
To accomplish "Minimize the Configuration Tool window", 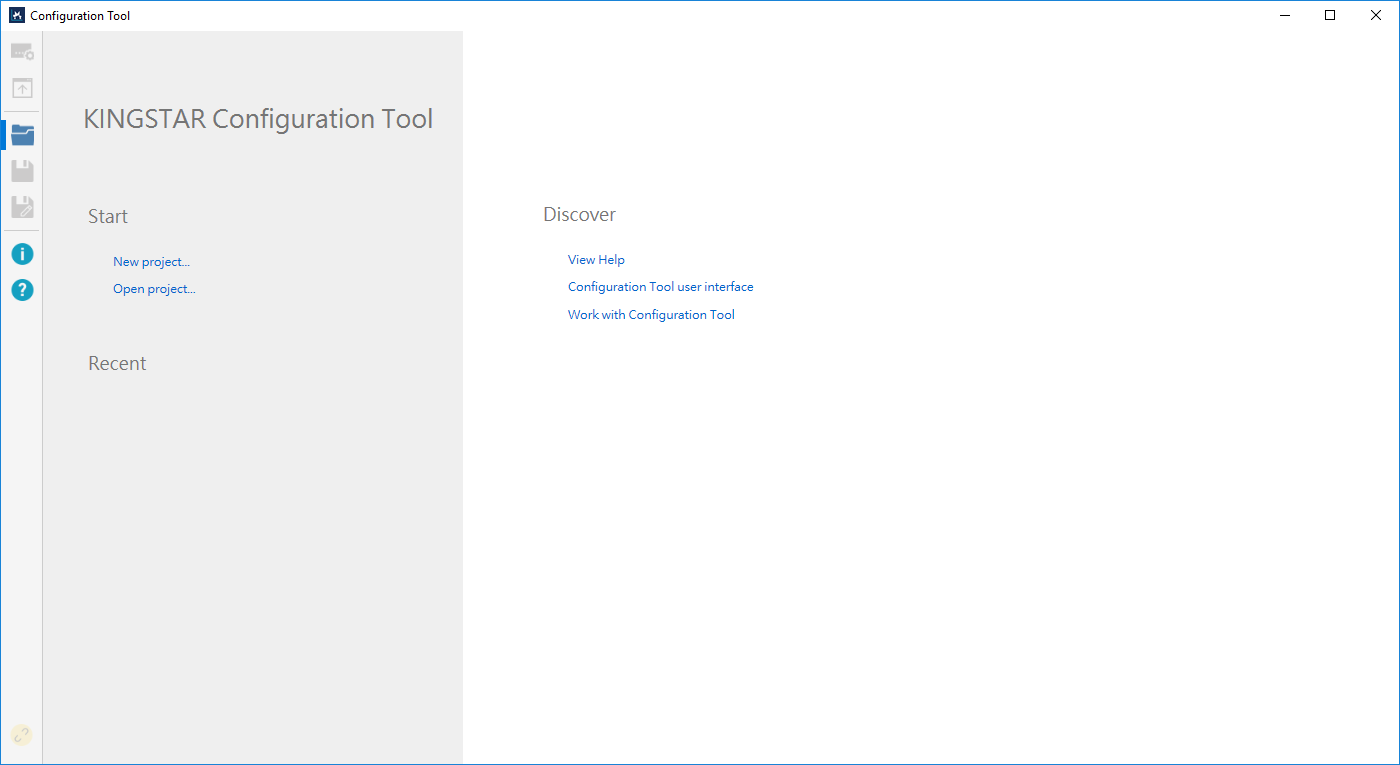I will tap(1284, 15).
